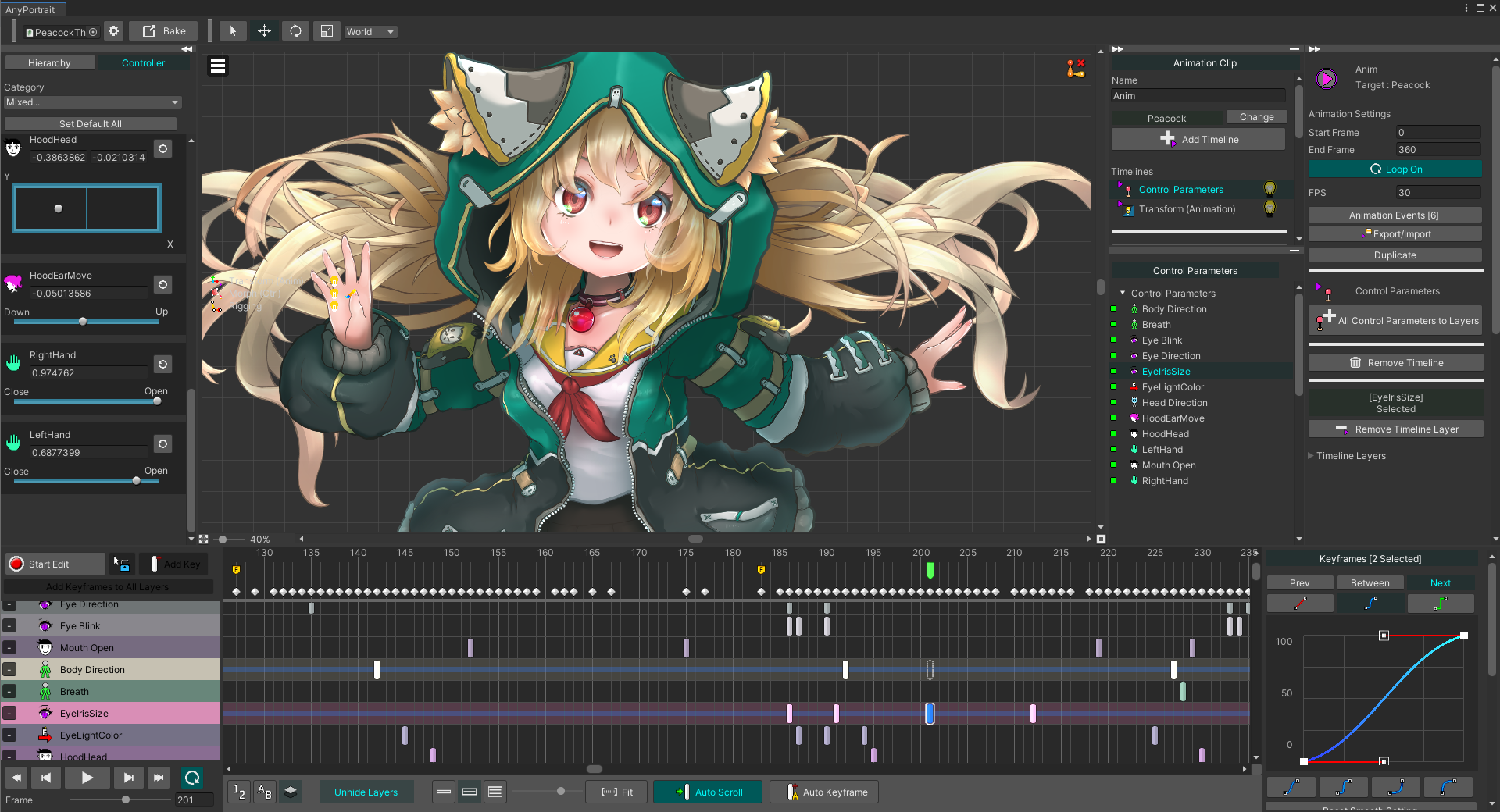Image resolution: width=1500 pixels, height=812 pixels.
Task: Hide the Body Direction timeline layer
Action: click(x=9, y=669)
